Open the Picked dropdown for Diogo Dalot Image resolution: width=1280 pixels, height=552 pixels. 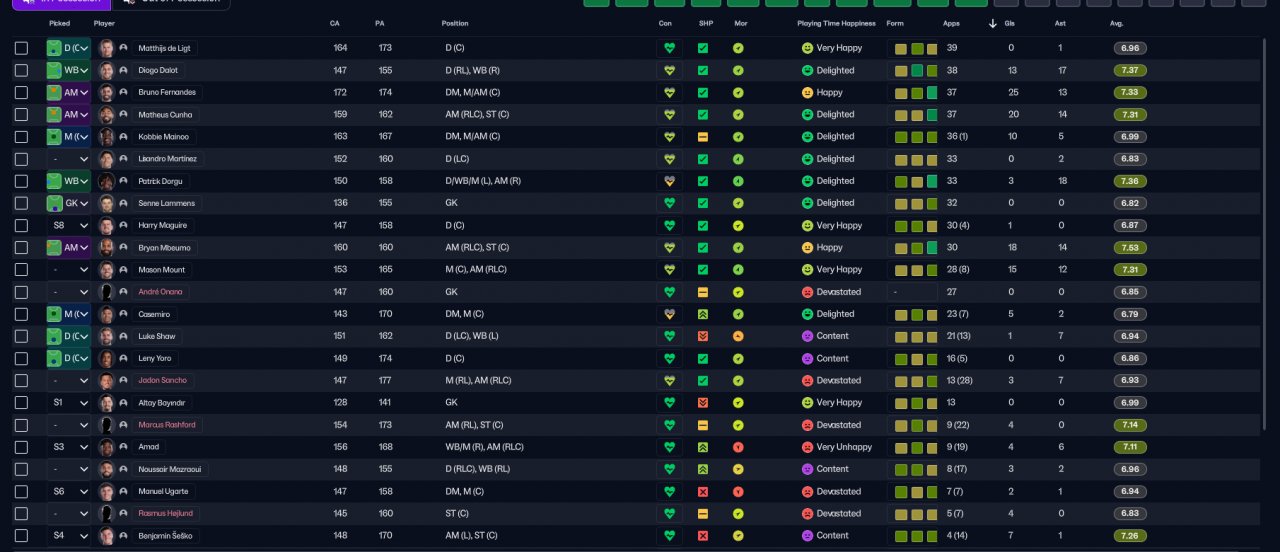[68, 70]
